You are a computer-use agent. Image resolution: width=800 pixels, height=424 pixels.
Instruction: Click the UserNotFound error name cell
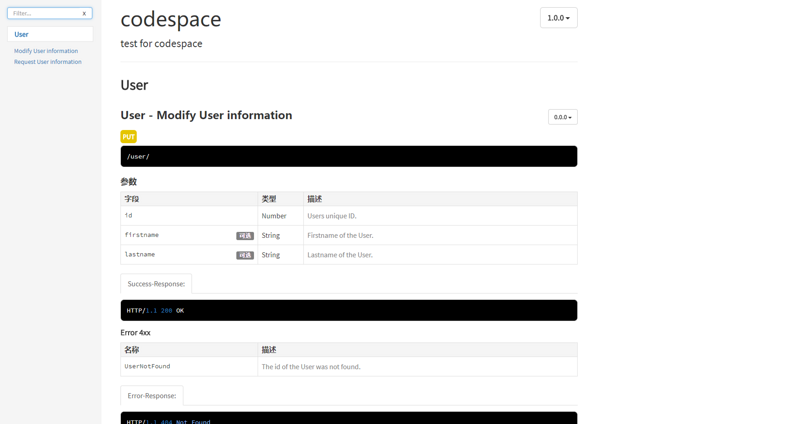189,366
